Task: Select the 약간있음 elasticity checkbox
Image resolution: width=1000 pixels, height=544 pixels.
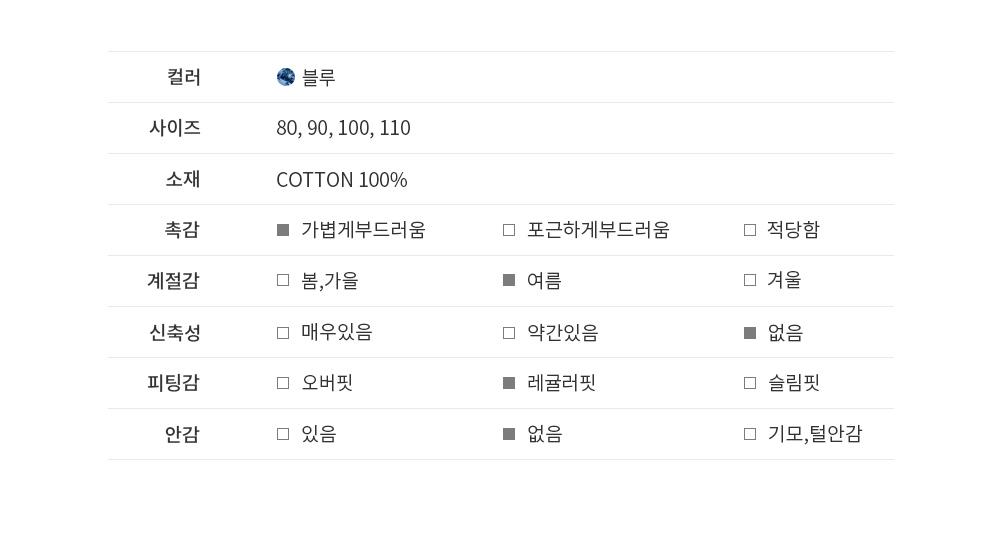Action: click(509, 333)
